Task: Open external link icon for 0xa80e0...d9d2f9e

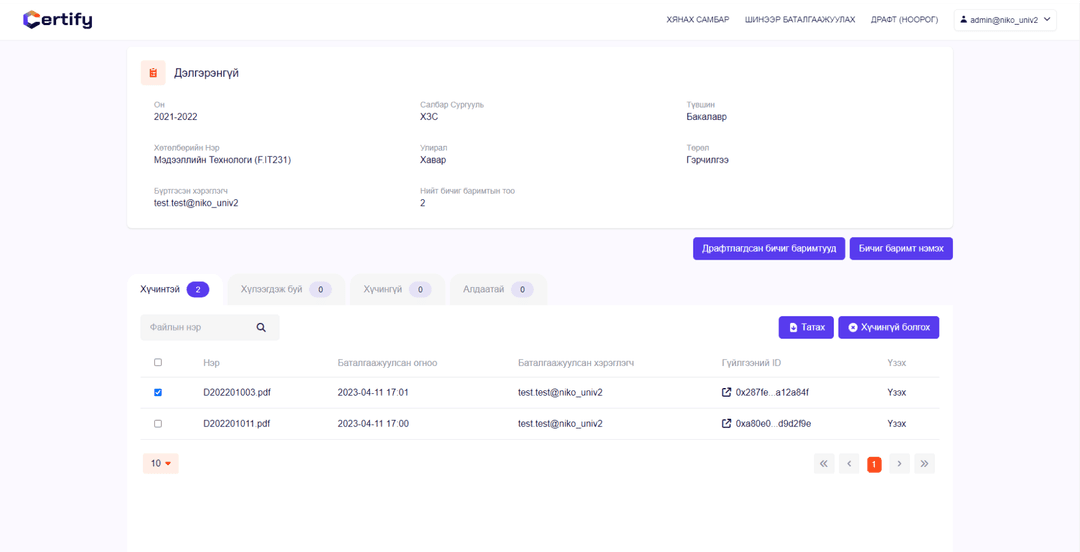Action: tap(726, 423)
